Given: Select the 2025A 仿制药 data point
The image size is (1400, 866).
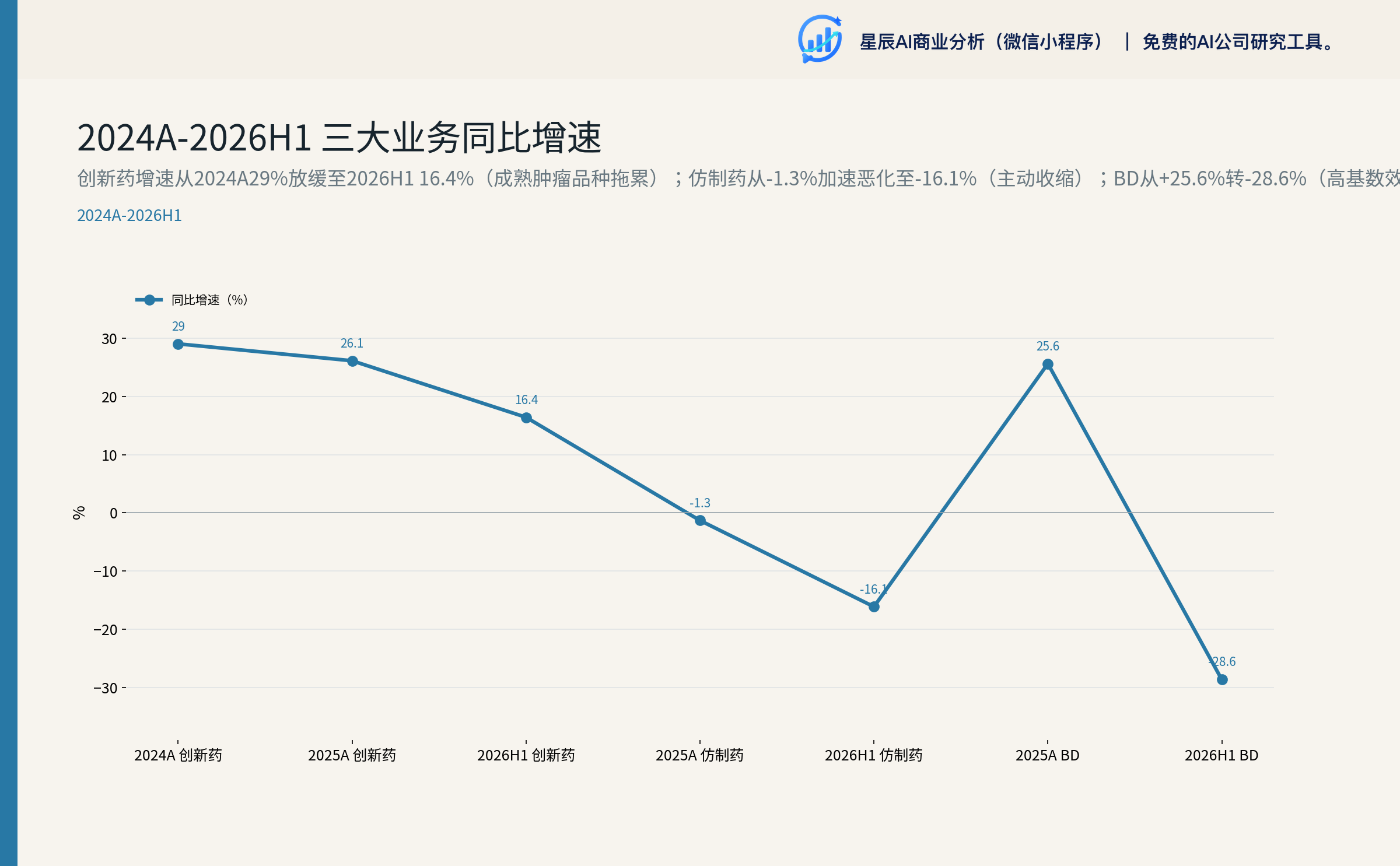Looking at the screenshot, I should click(700, 521).
